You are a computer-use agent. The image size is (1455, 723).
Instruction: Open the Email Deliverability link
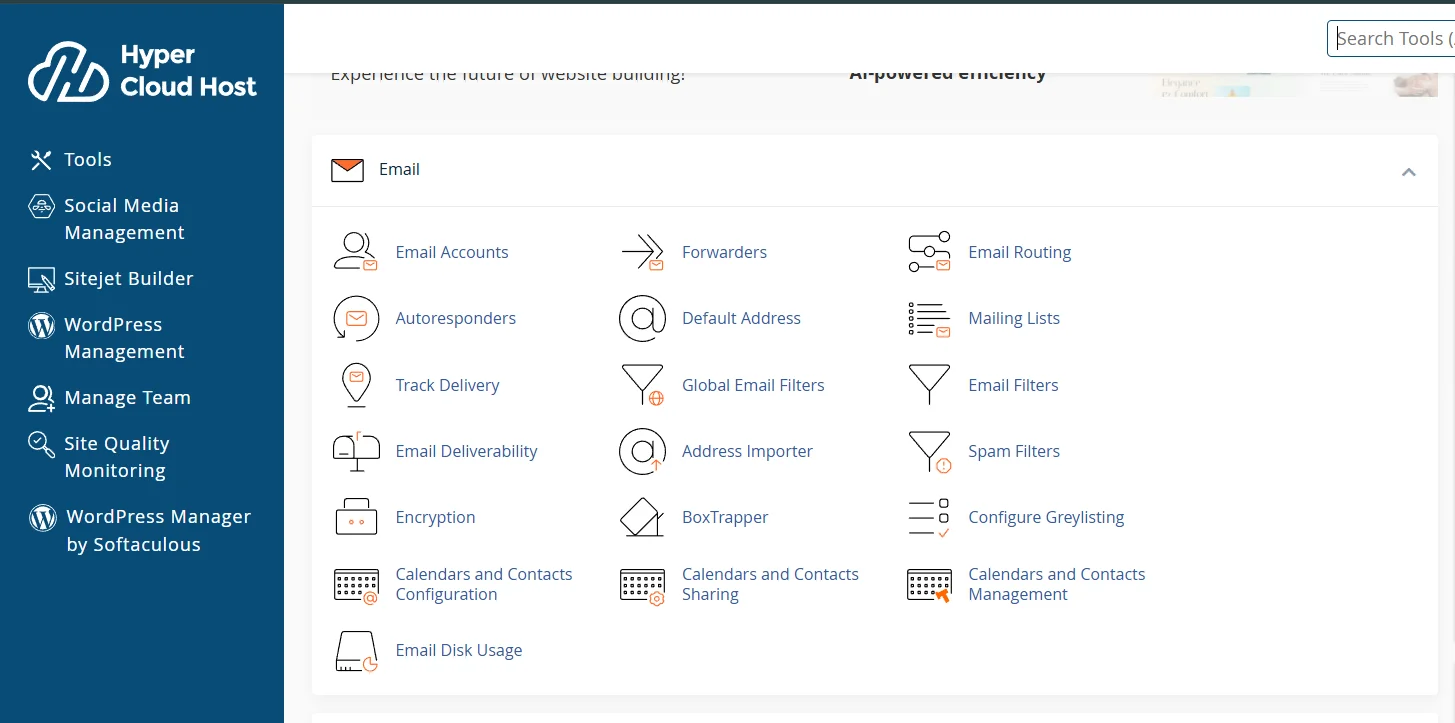[x=466, y=451]
